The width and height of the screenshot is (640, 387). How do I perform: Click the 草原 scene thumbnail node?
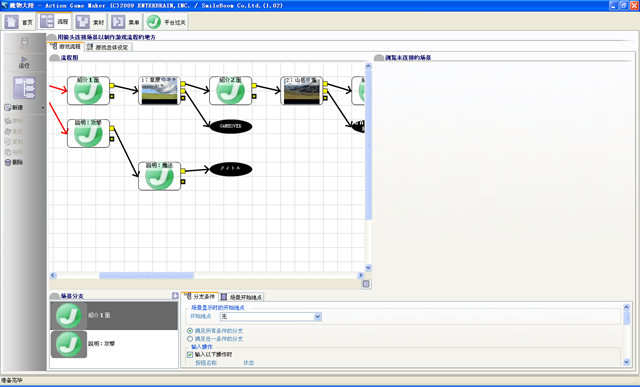(160, 91)
